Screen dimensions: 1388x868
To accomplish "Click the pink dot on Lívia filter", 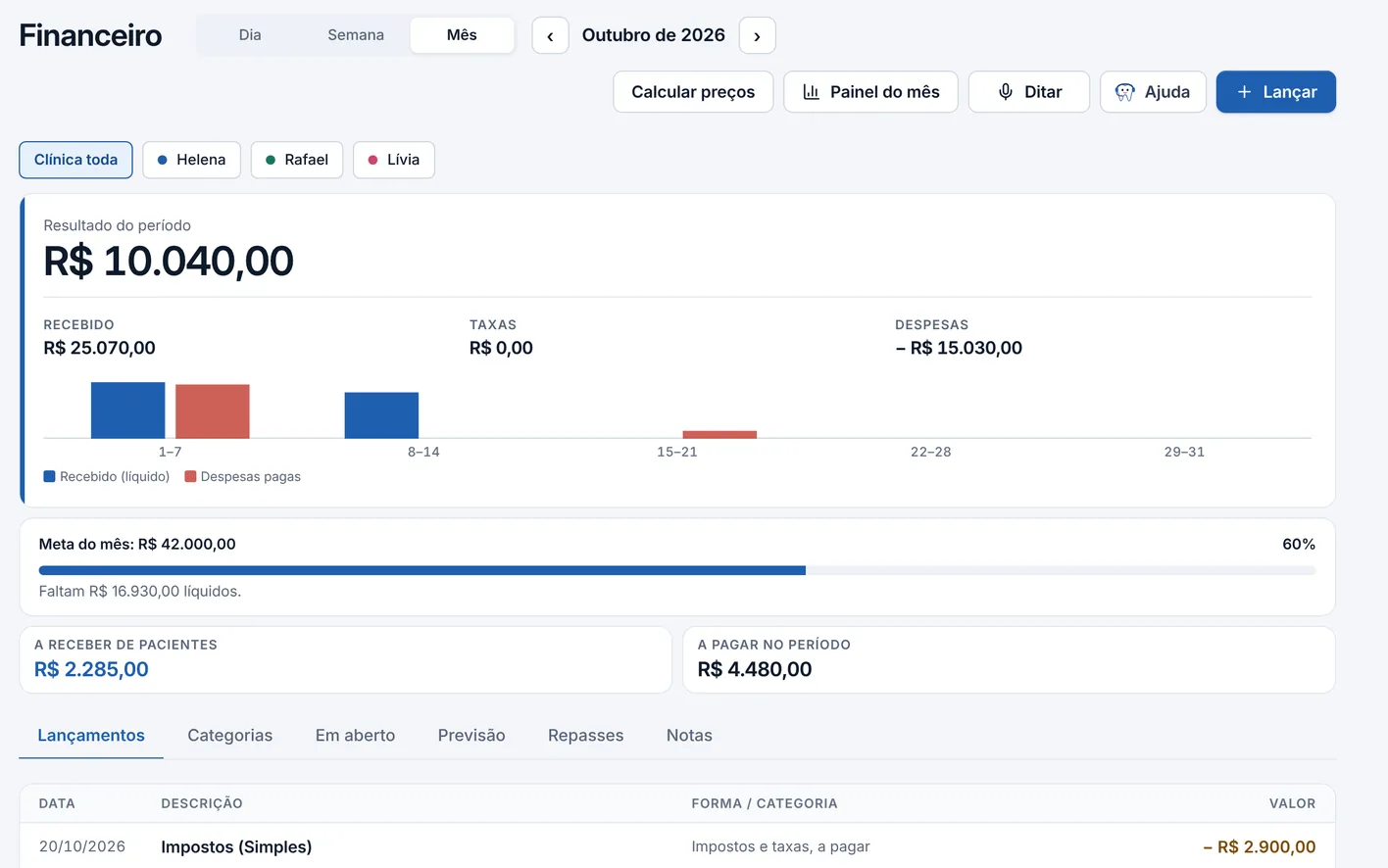I will tap(372, 160).
